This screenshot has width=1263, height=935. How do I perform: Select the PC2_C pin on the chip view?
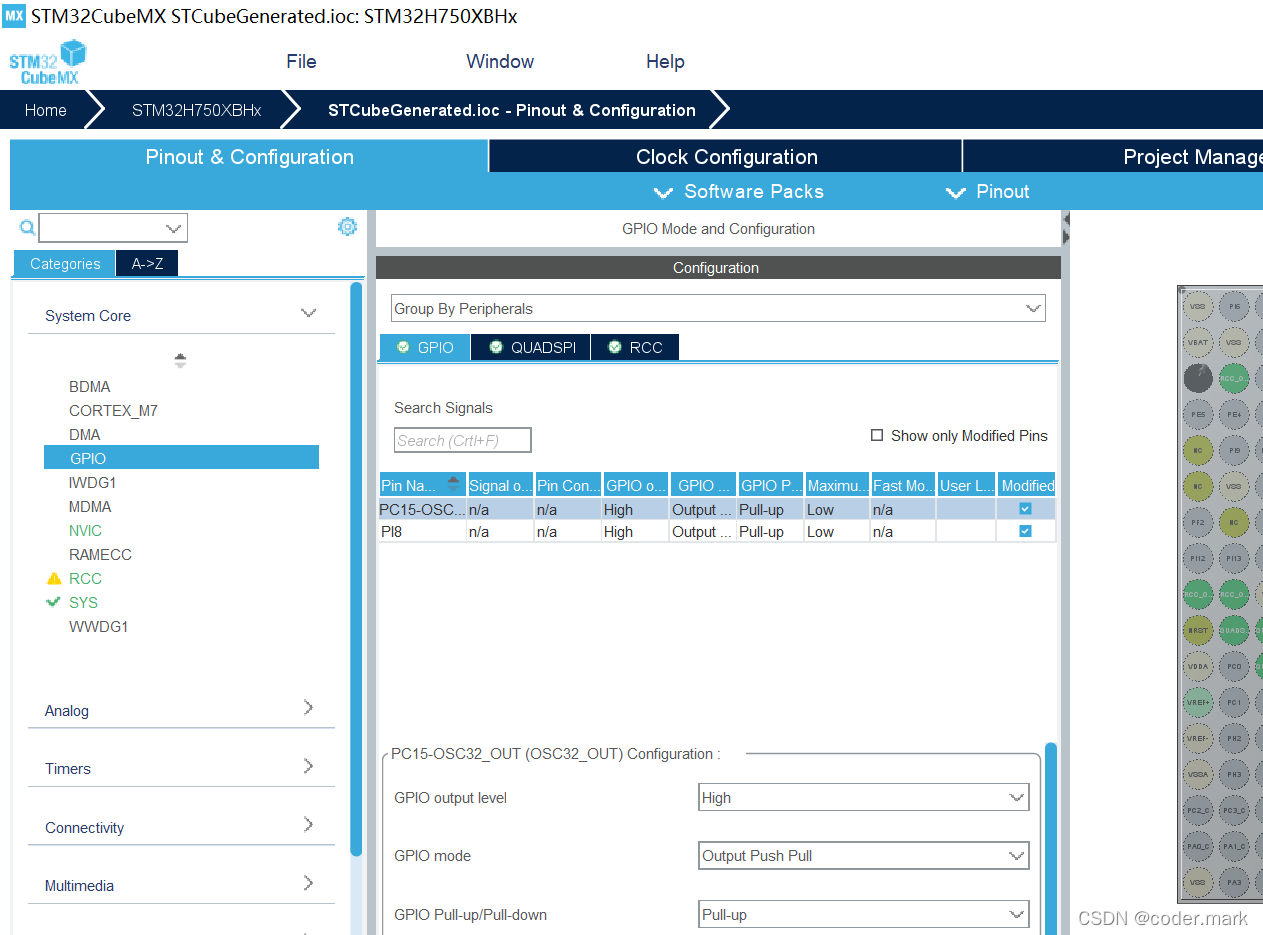[1198, 810]
